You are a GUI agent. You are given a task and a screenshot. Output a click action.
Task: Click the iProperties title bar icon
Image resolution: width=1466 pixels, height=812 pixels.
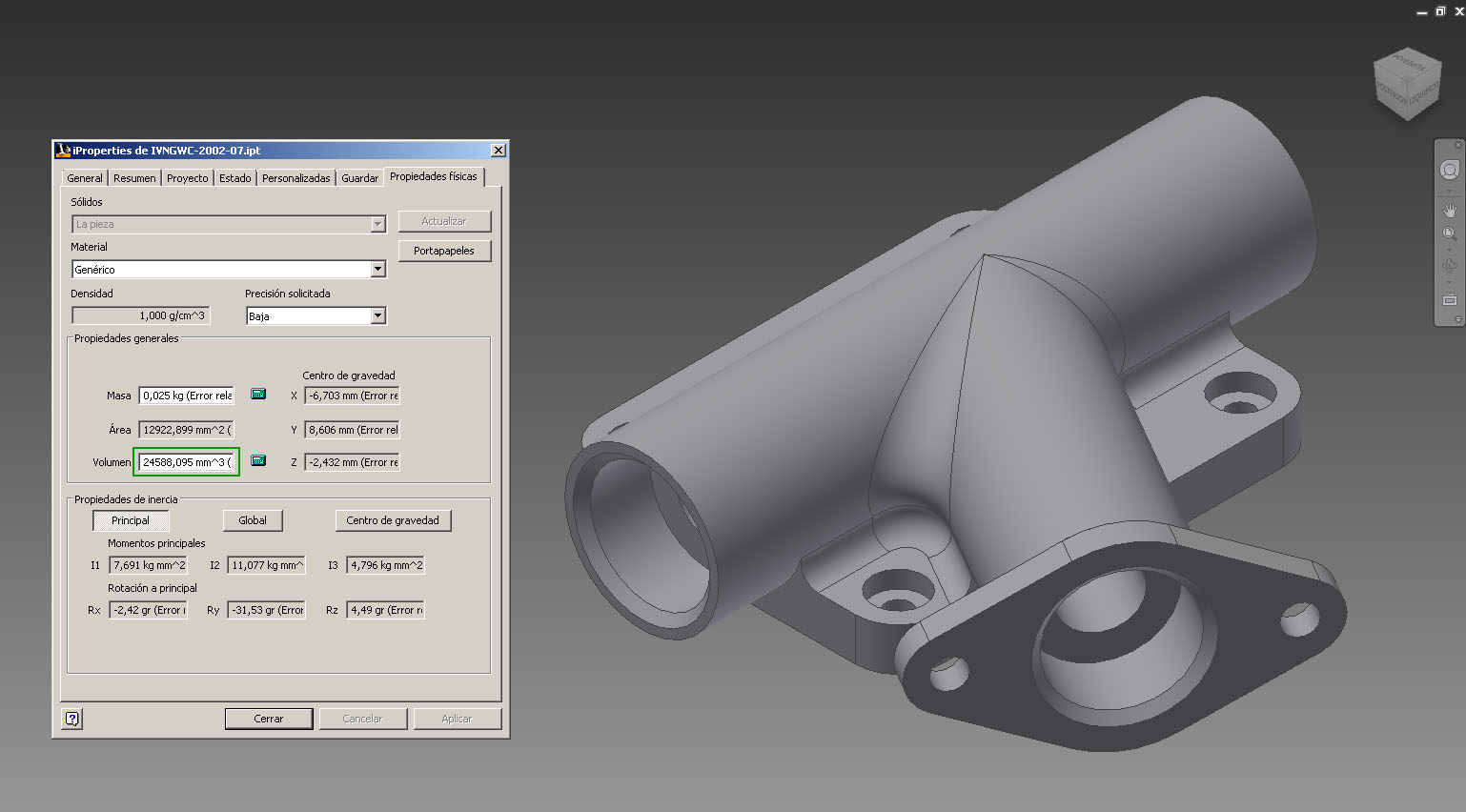[x=63, y=150]
